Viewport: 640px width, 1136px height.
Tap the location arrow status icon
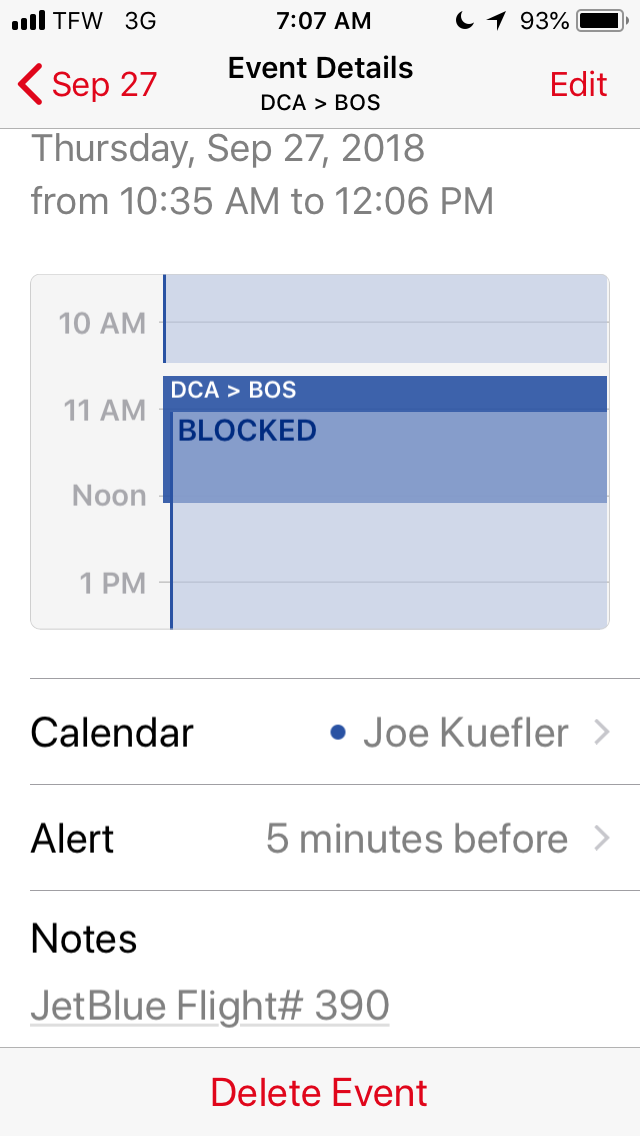(x=497, y=21)
